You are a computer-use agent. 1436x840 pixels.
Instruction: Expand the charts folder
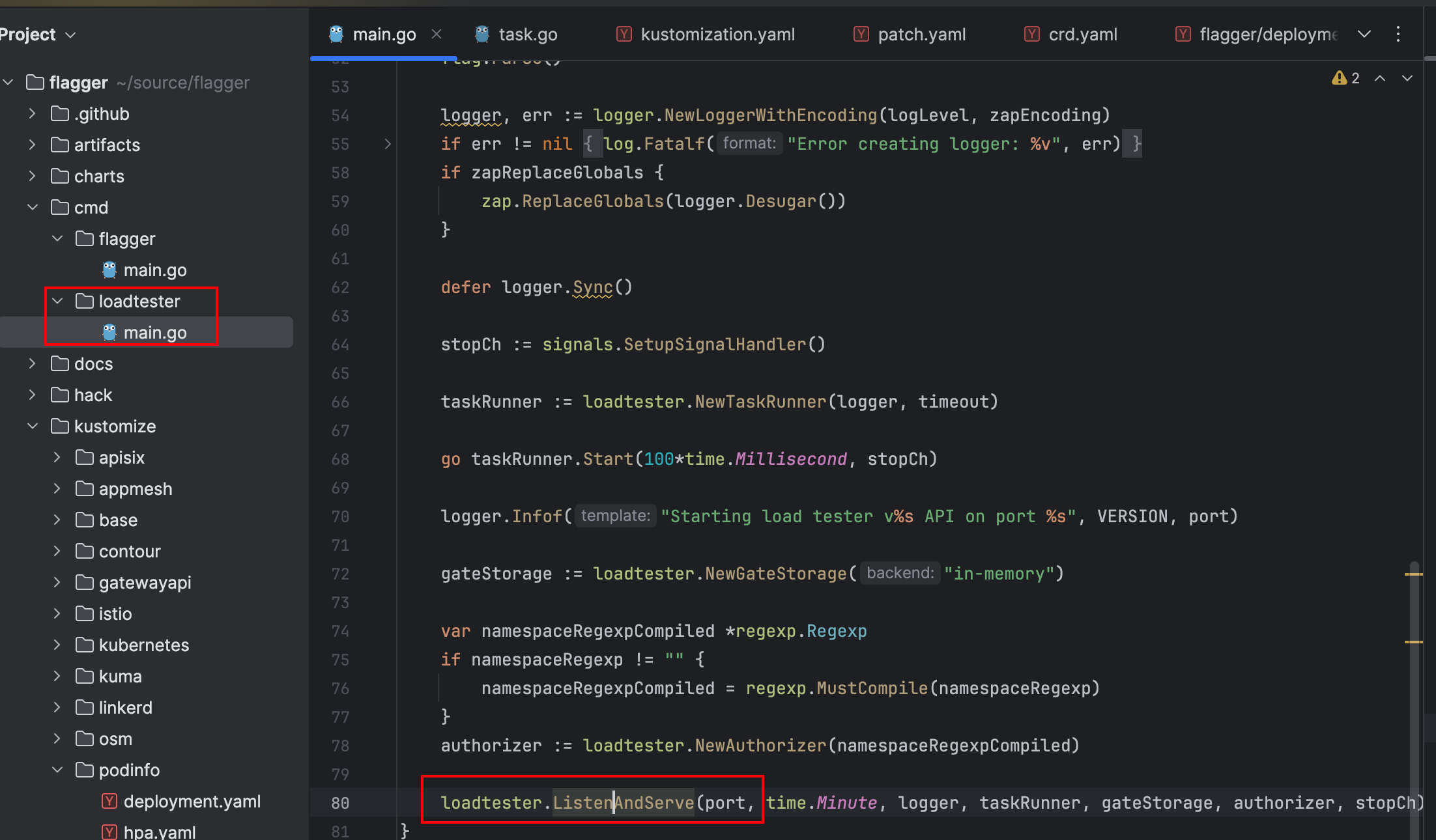(x=33, y=176)
